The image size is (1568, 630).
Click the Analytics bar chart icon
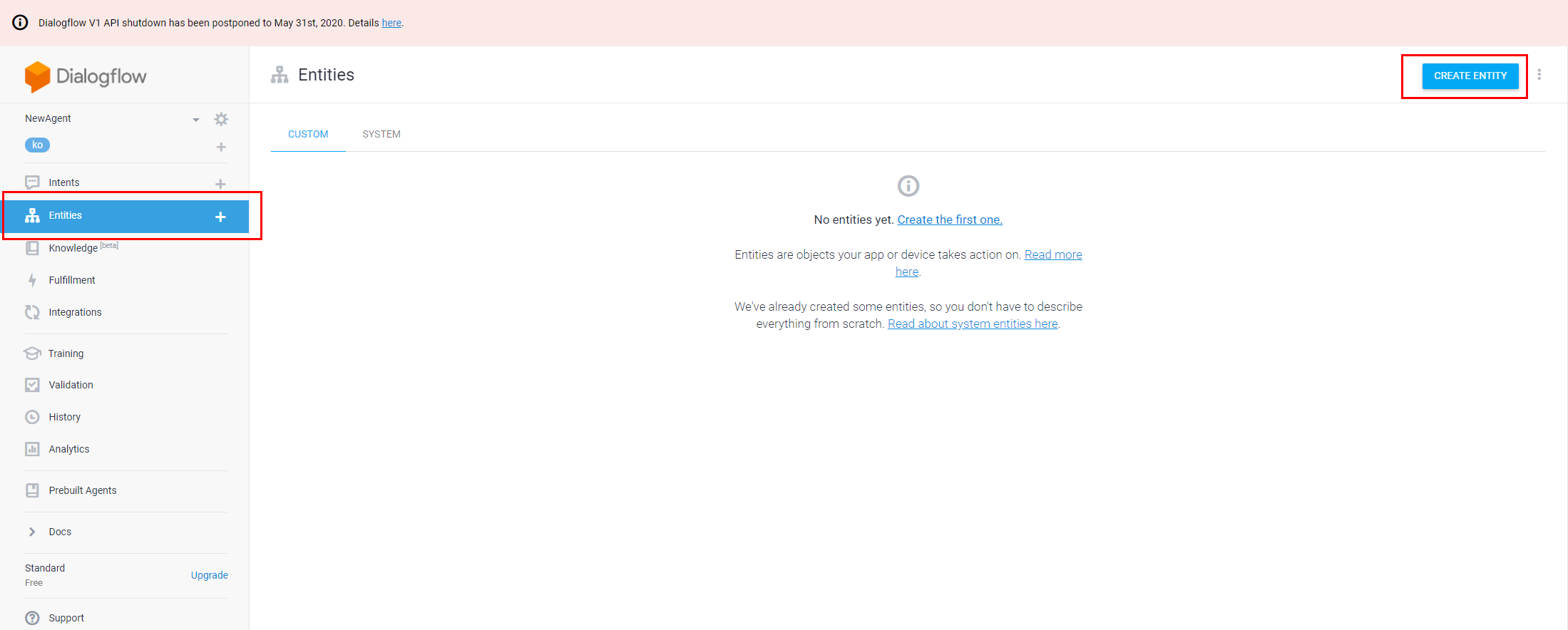(x=32, y=449)
